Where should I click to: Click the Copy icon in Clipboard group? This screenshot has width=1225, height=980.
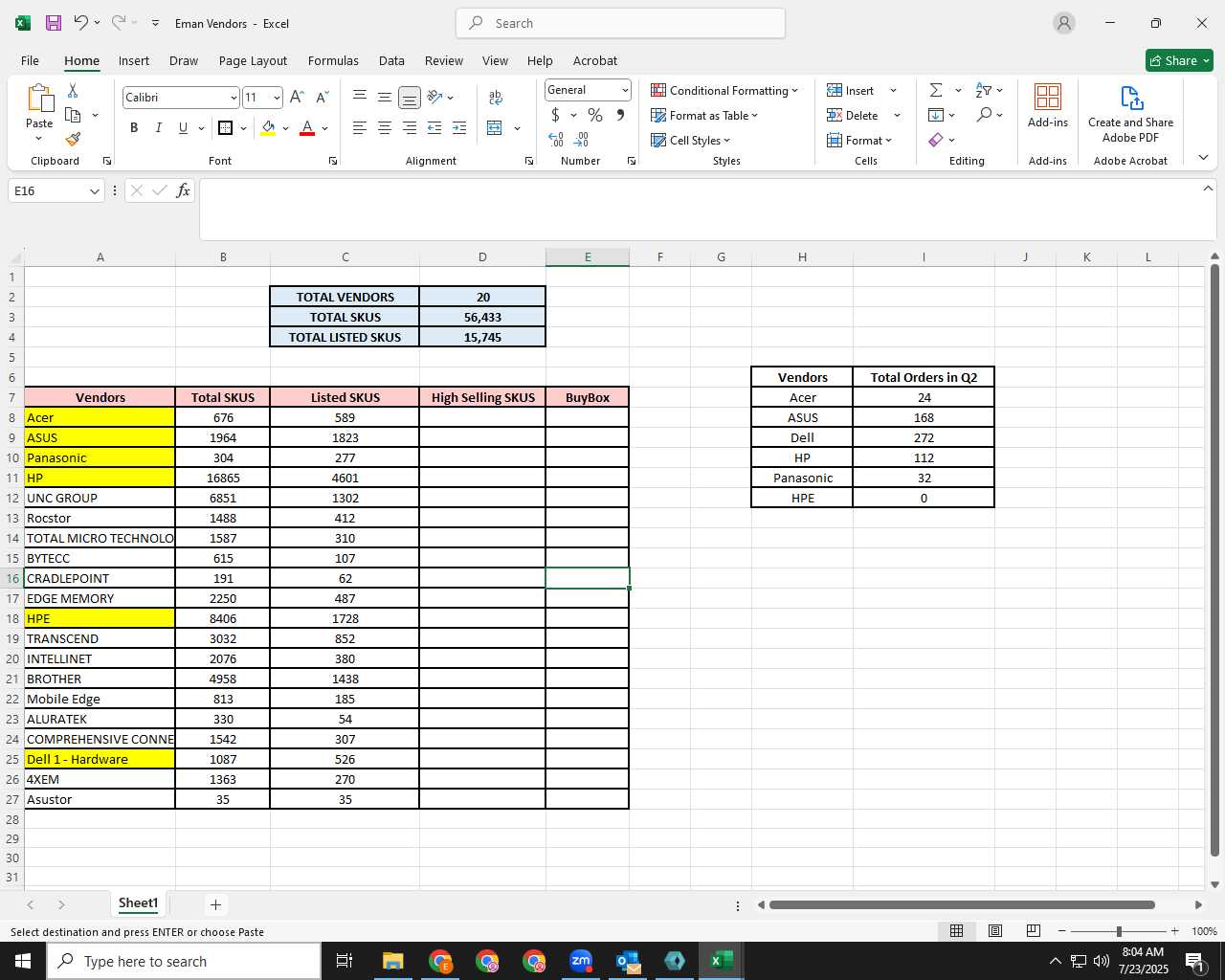(x=73, y=115)
